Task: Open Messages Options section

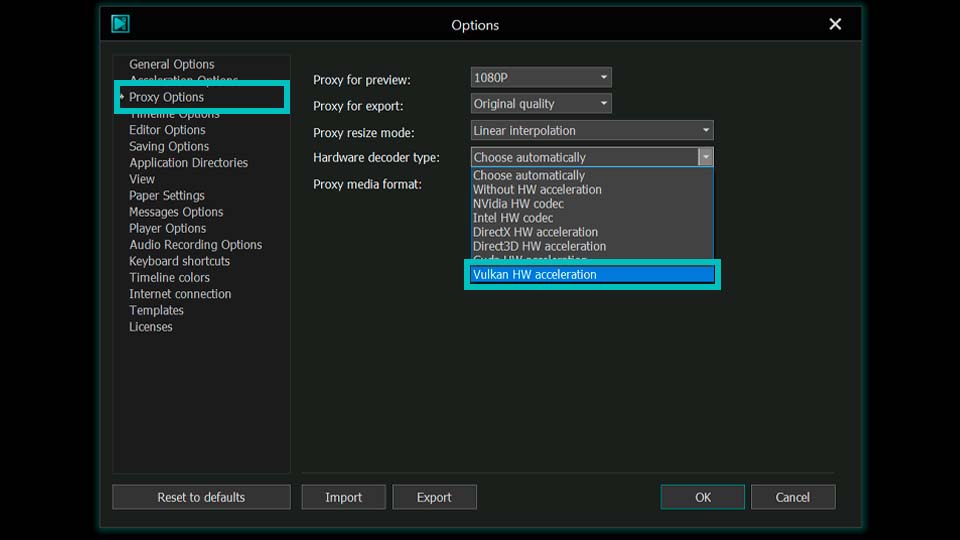Action: point(176,212)
